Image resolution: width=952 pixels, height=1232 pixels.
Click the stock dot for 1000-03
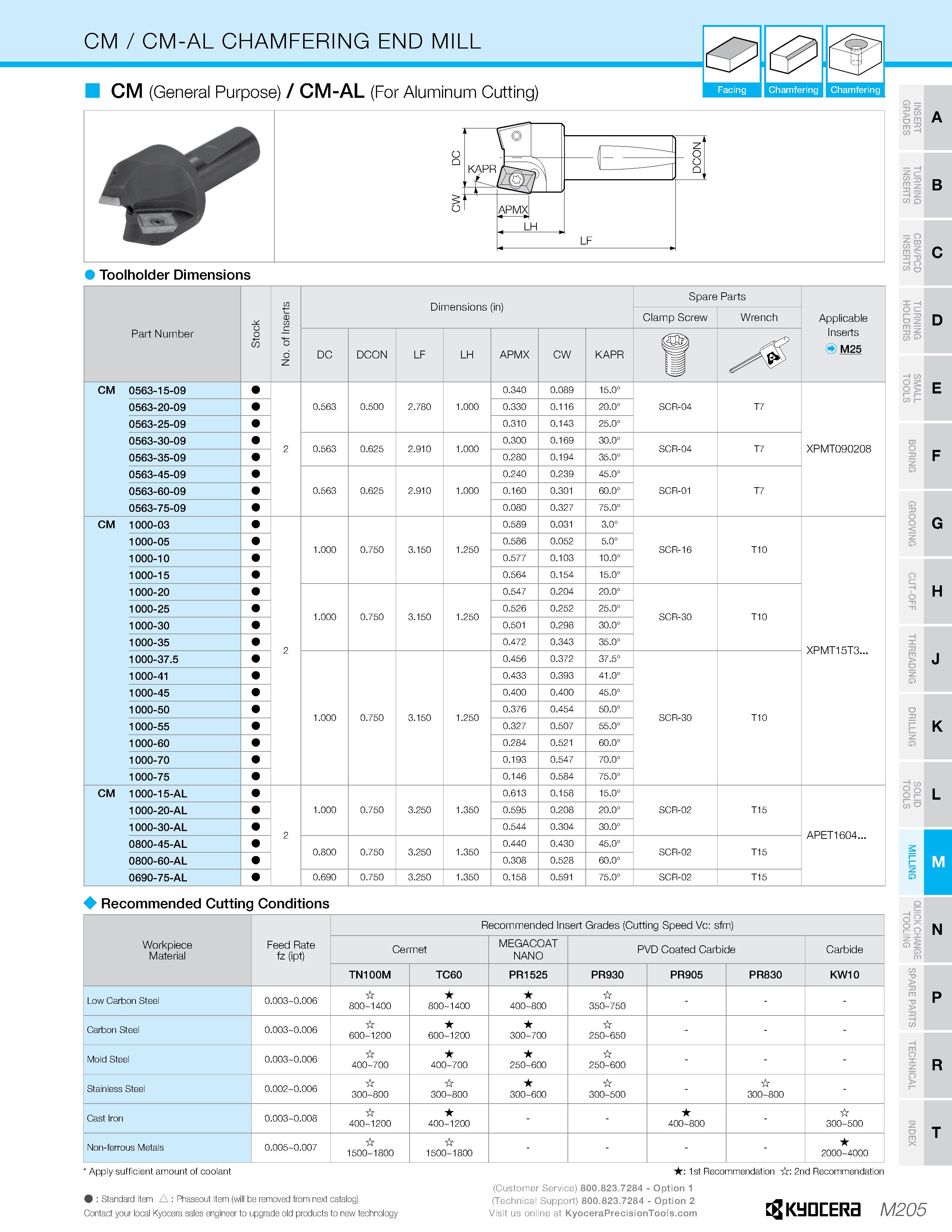point(255,524)
